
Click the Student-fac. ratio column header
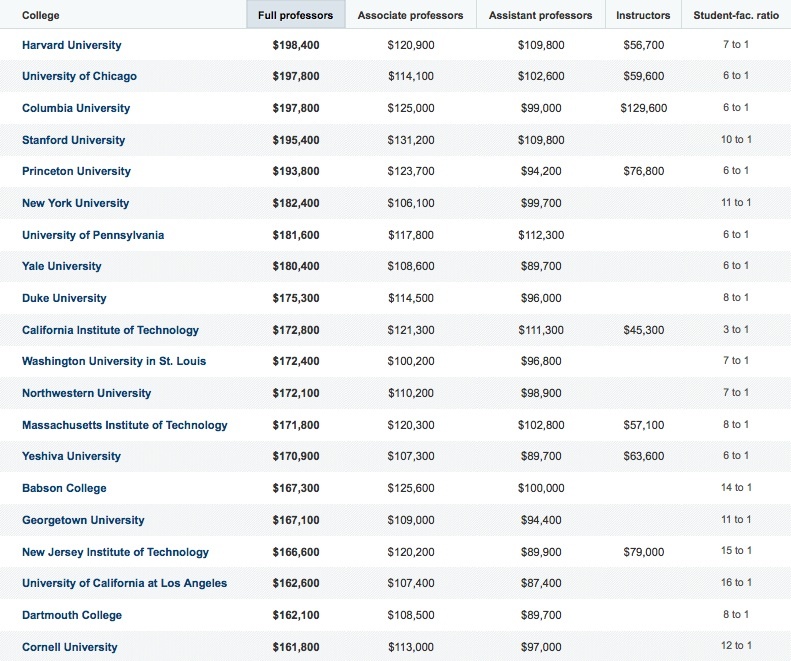coord(736,15)
